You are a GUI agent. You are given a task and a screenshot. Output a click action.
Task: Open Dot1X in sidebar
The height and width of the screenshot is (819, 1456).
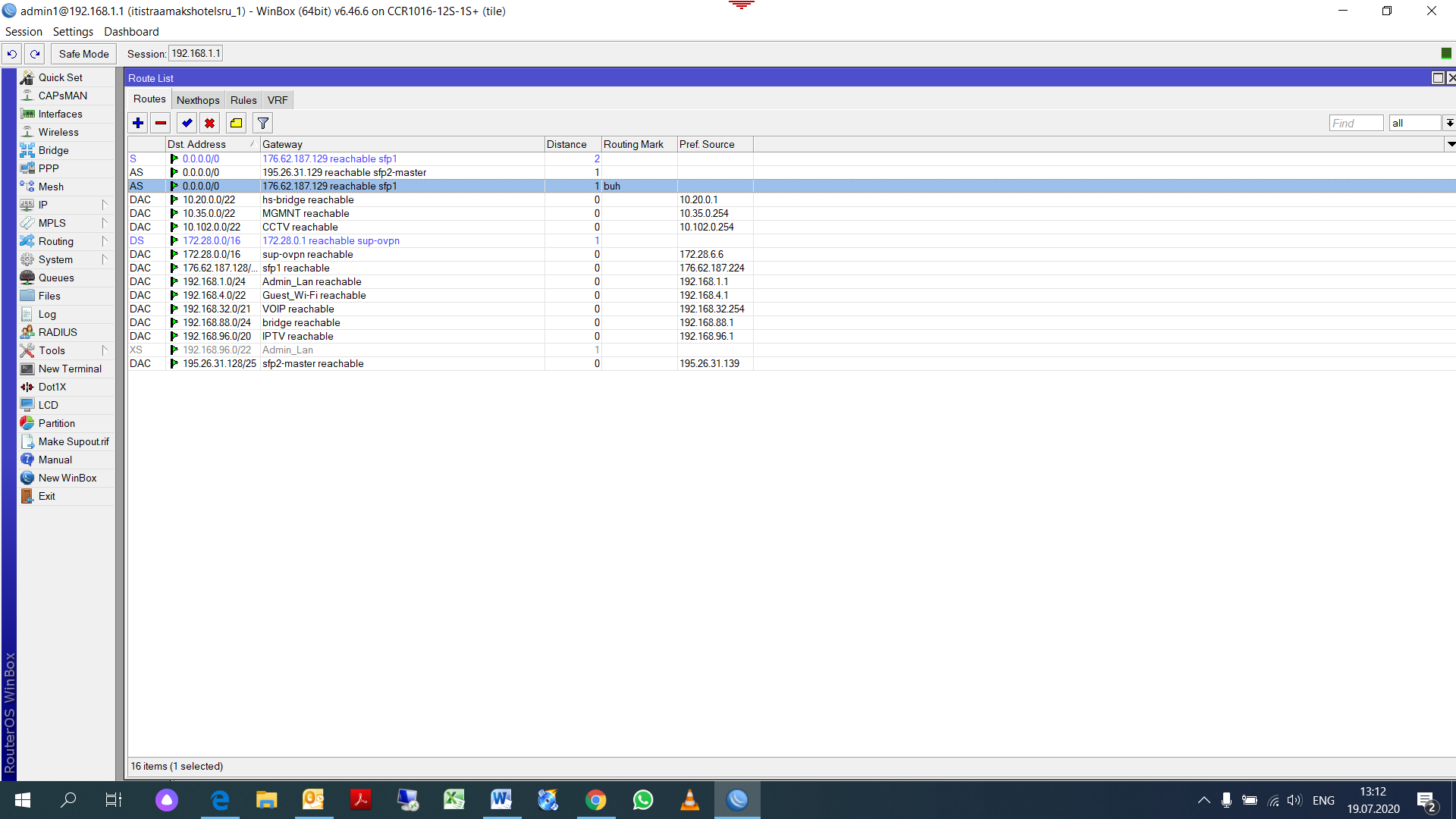coord(66,387)
